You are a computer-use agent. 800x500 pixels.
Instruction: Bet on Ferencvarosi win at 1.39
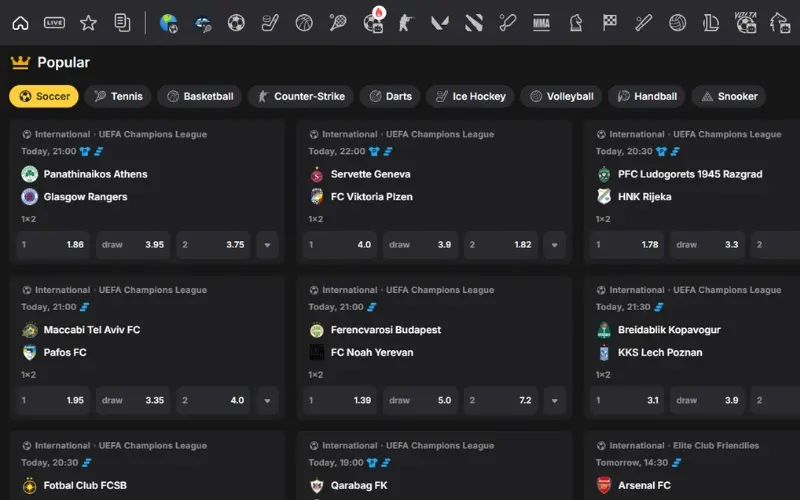tap(340, 401)
